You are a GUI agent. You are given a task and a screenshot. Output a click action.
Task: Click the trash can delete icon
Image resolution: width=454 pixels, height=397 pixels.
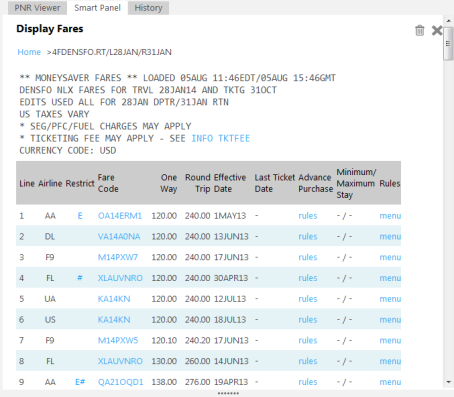pos(420,30)
